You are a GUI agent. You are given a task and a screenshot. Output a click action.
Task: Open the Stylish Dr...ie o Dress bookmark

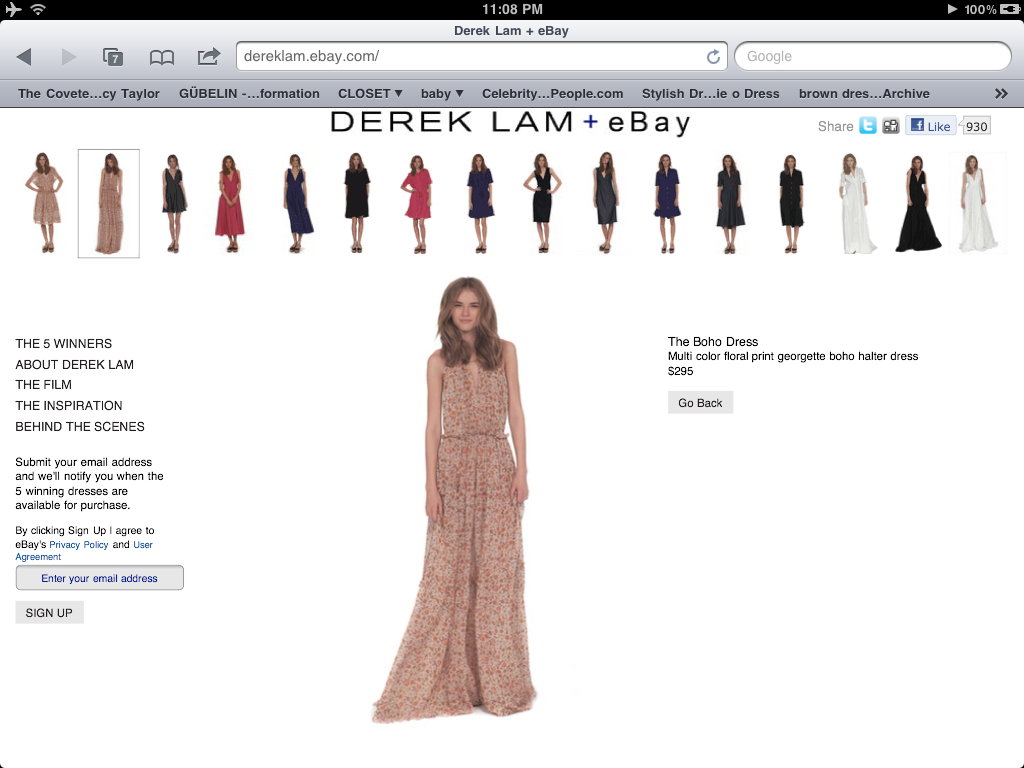(711, 93)
